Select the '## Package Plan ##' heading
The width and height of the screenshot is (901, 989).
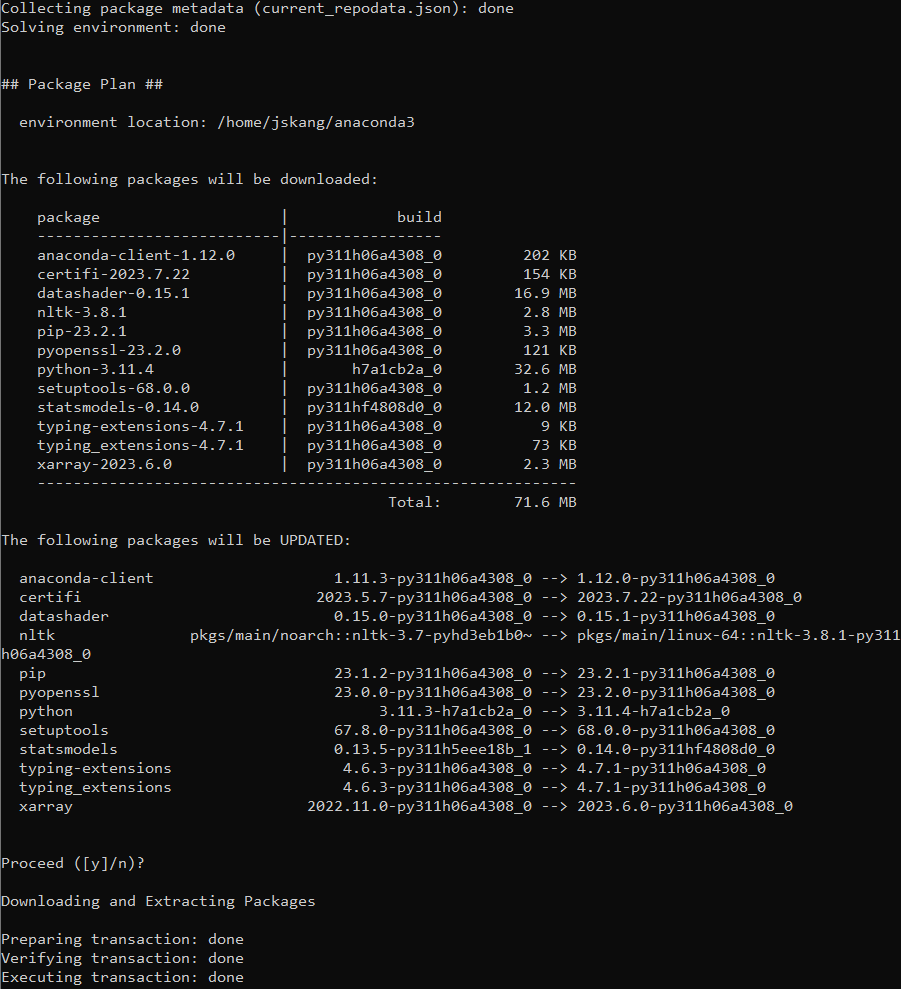click(82, 85)
